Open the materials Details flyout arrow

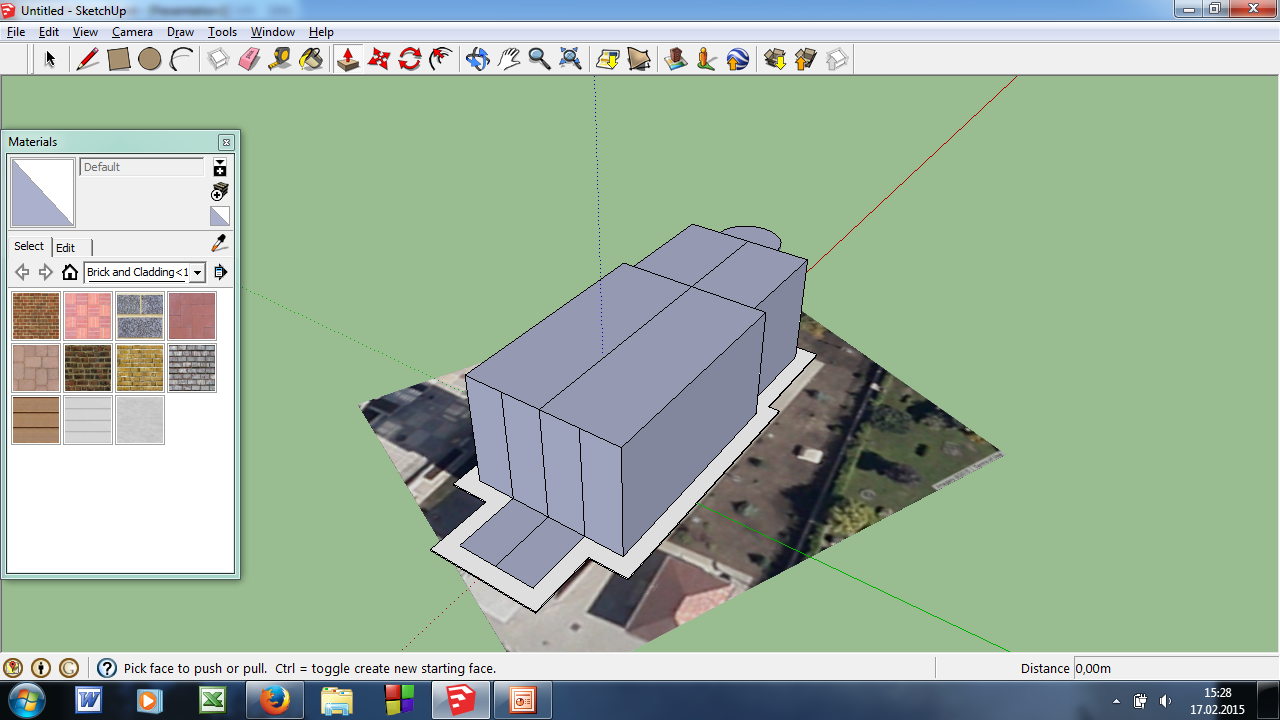[220, 272]
